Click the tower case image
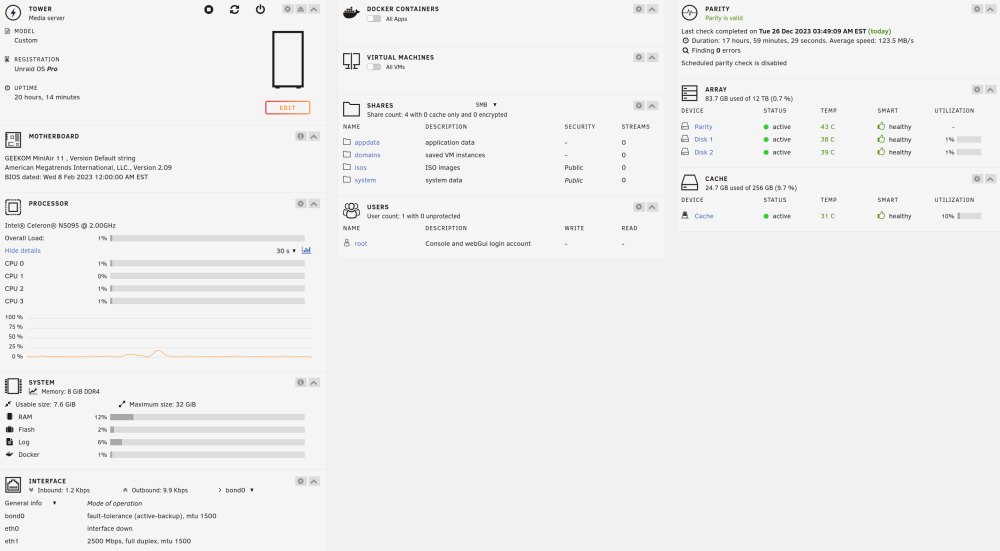1000x551 pixels. (288, 59)
